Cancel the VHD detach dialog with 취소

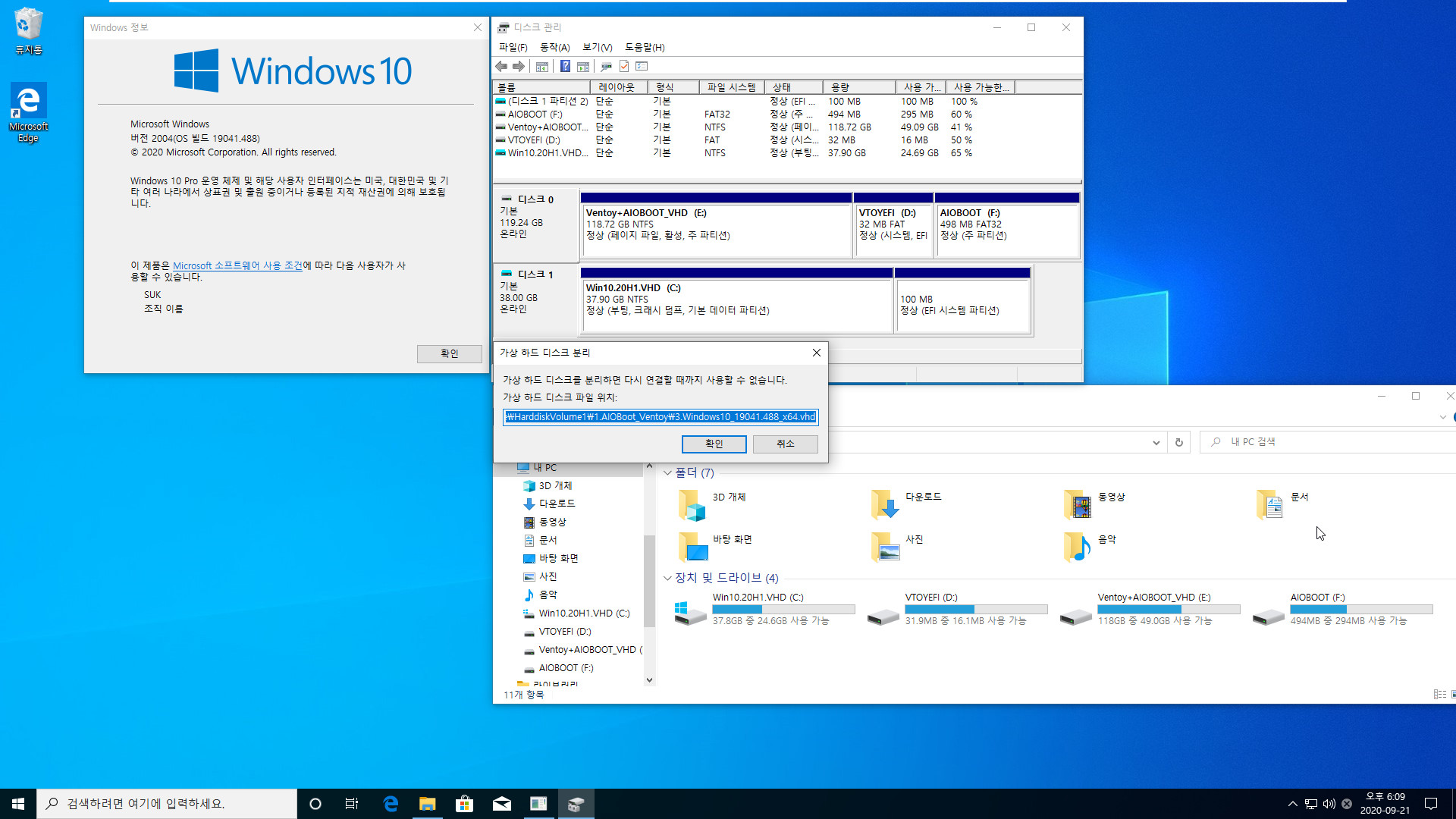(x=785, y=444)
